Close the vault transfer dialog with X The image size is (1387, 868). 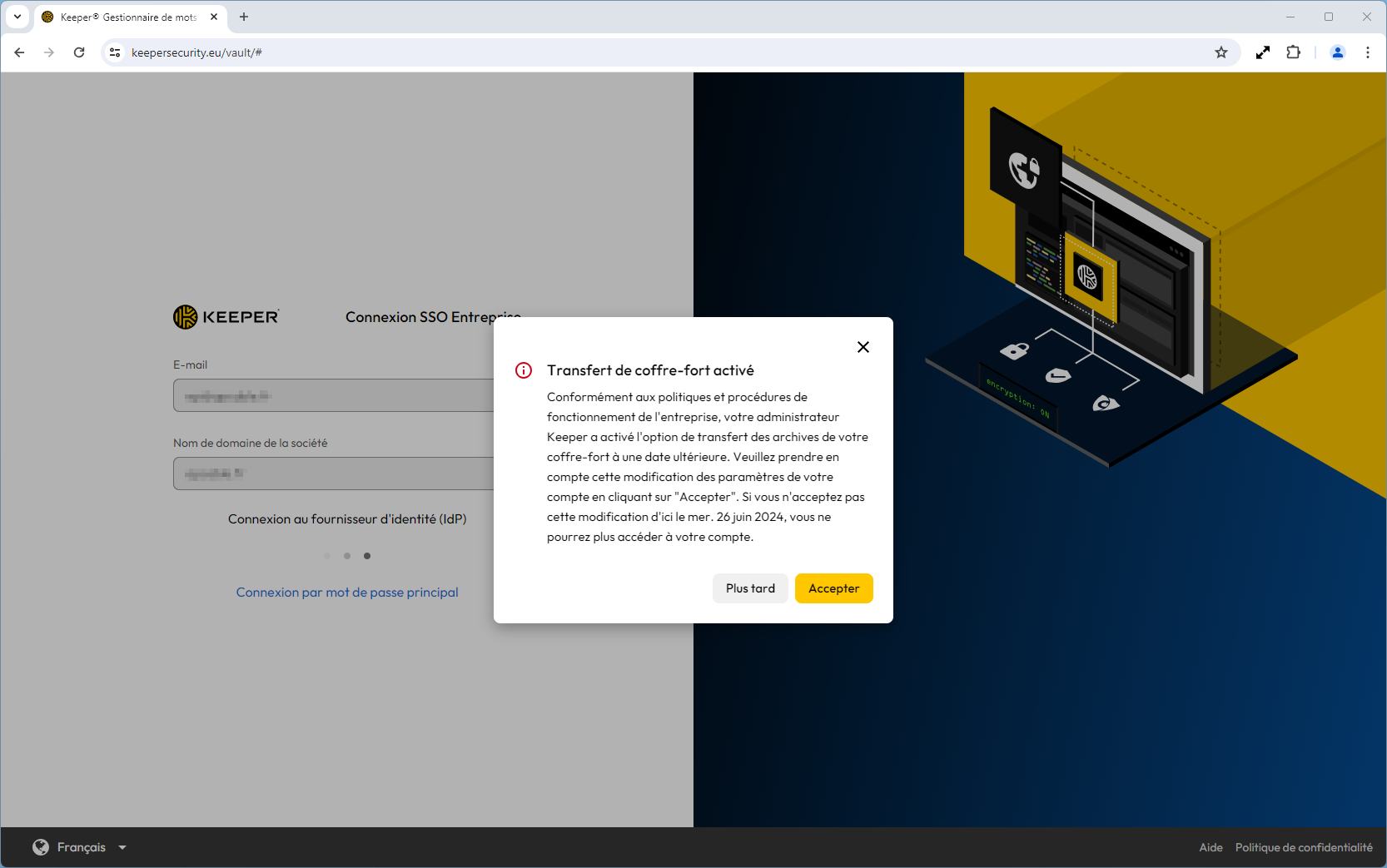[x=863, y=347]
